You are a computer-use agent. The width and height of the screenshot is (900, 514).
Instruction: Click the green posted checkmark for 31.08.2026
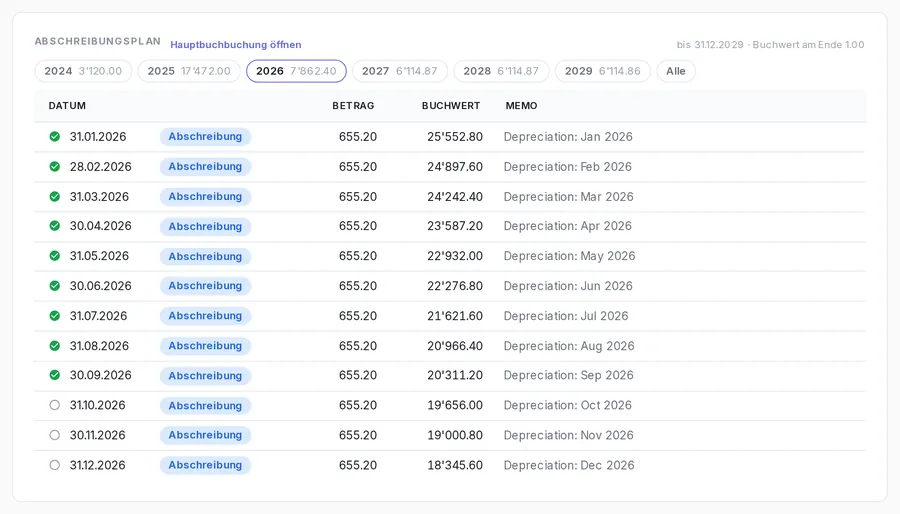[x=55, y=345]
